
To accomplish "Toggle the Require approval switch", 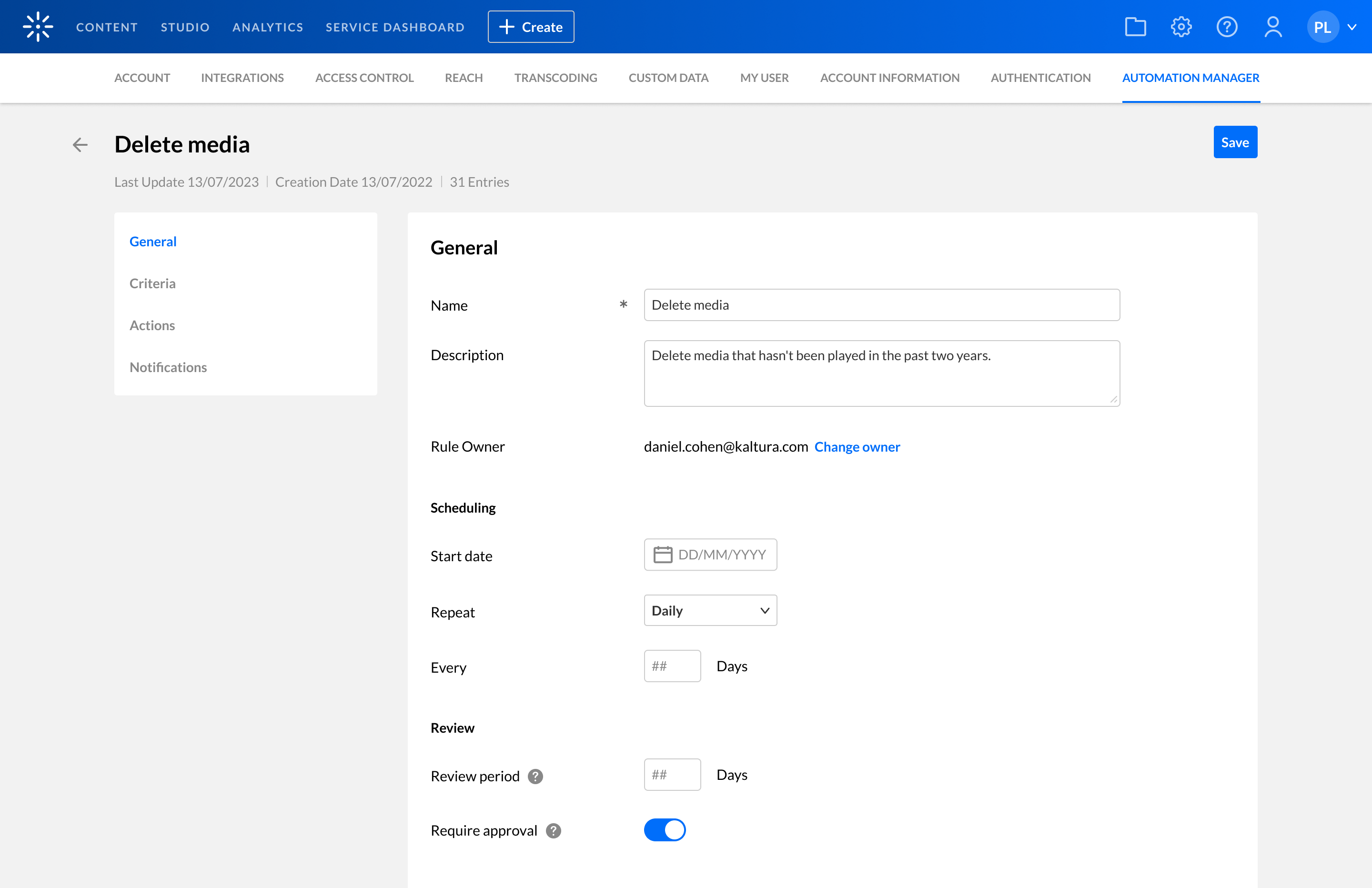I will click(664, 830).
